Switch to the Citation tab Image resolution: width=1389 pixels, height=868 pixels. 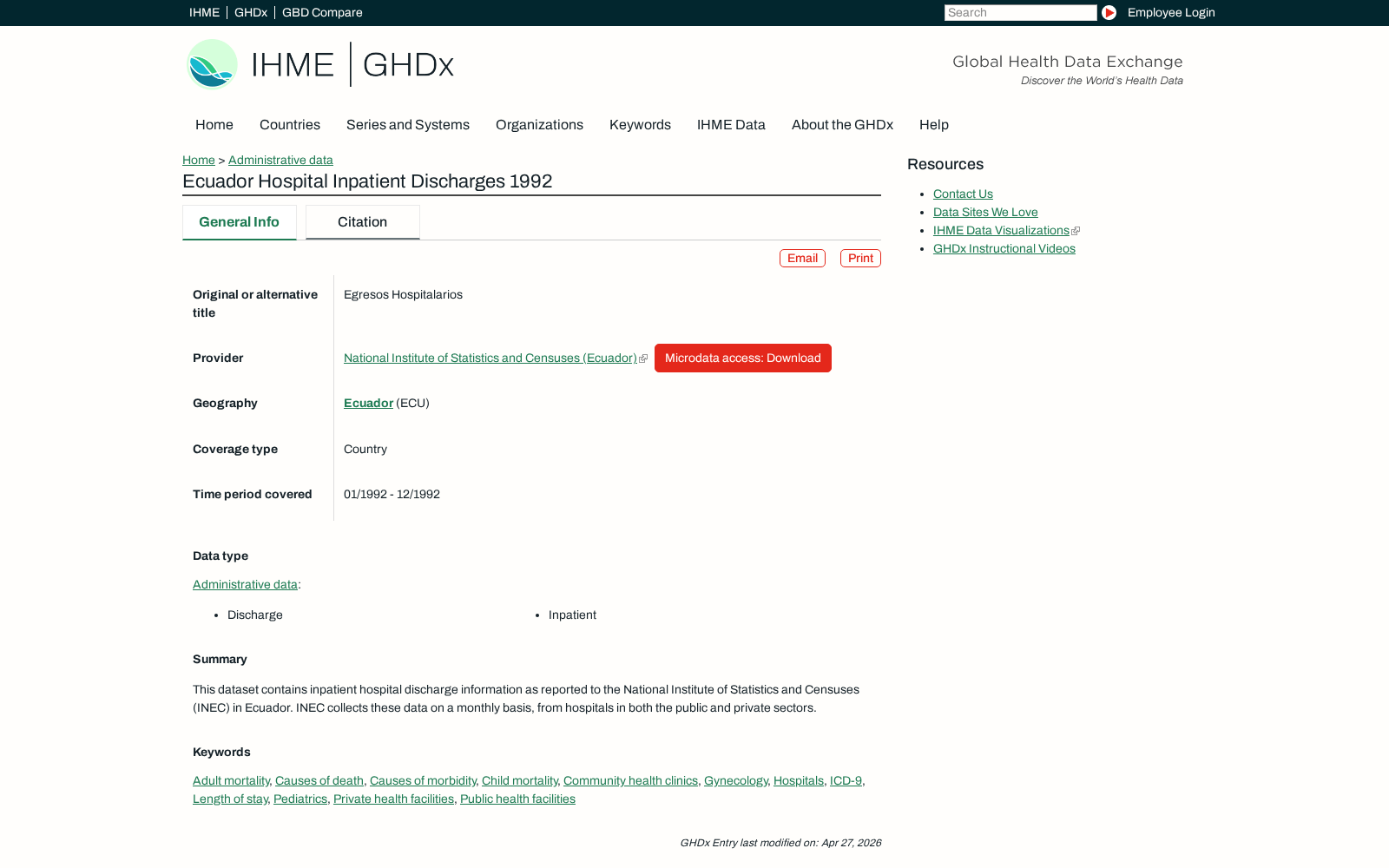[362, 222]
